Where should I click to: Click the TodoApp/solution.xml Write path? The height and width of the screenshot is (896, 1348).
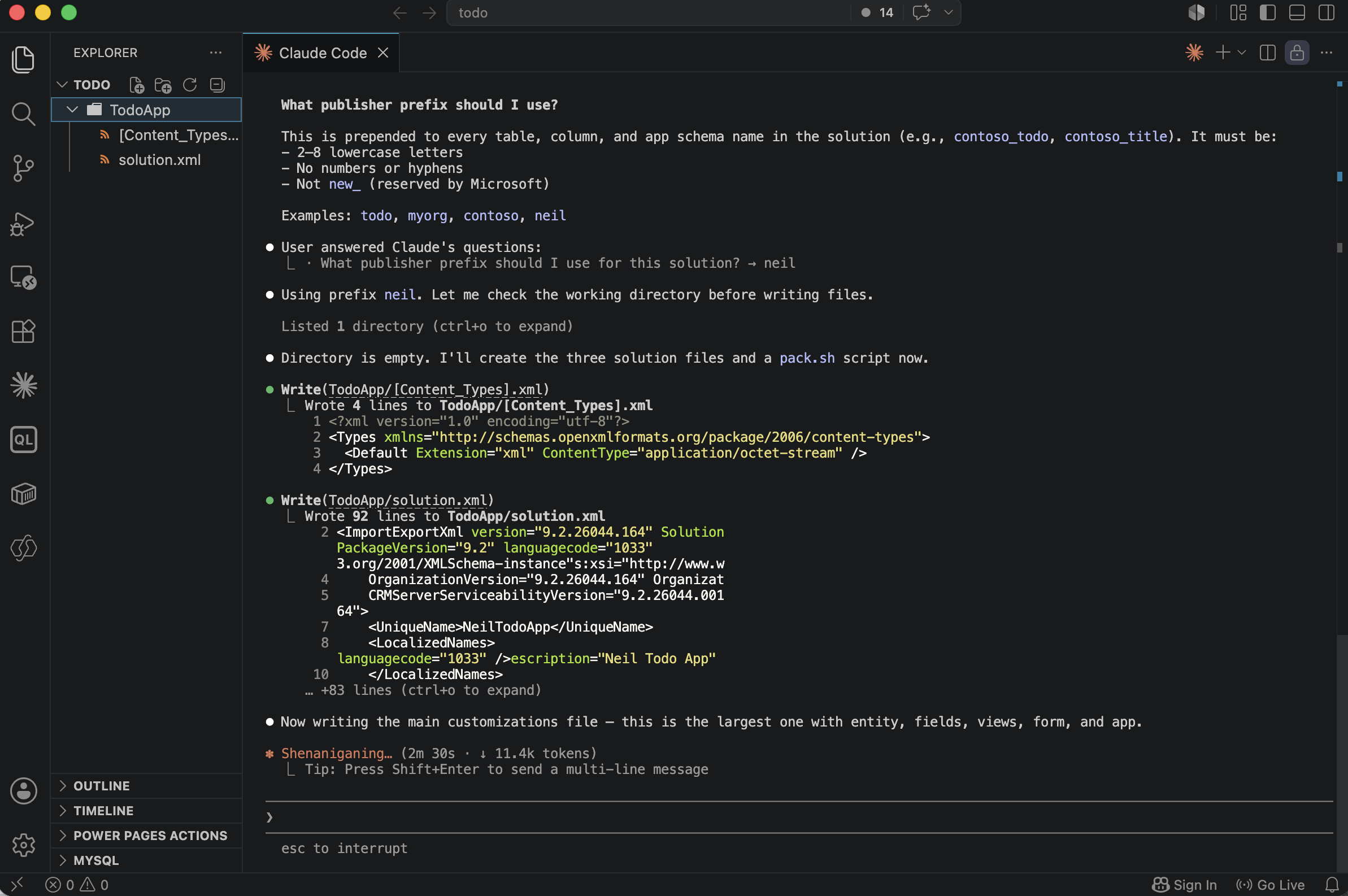point(408,501)
